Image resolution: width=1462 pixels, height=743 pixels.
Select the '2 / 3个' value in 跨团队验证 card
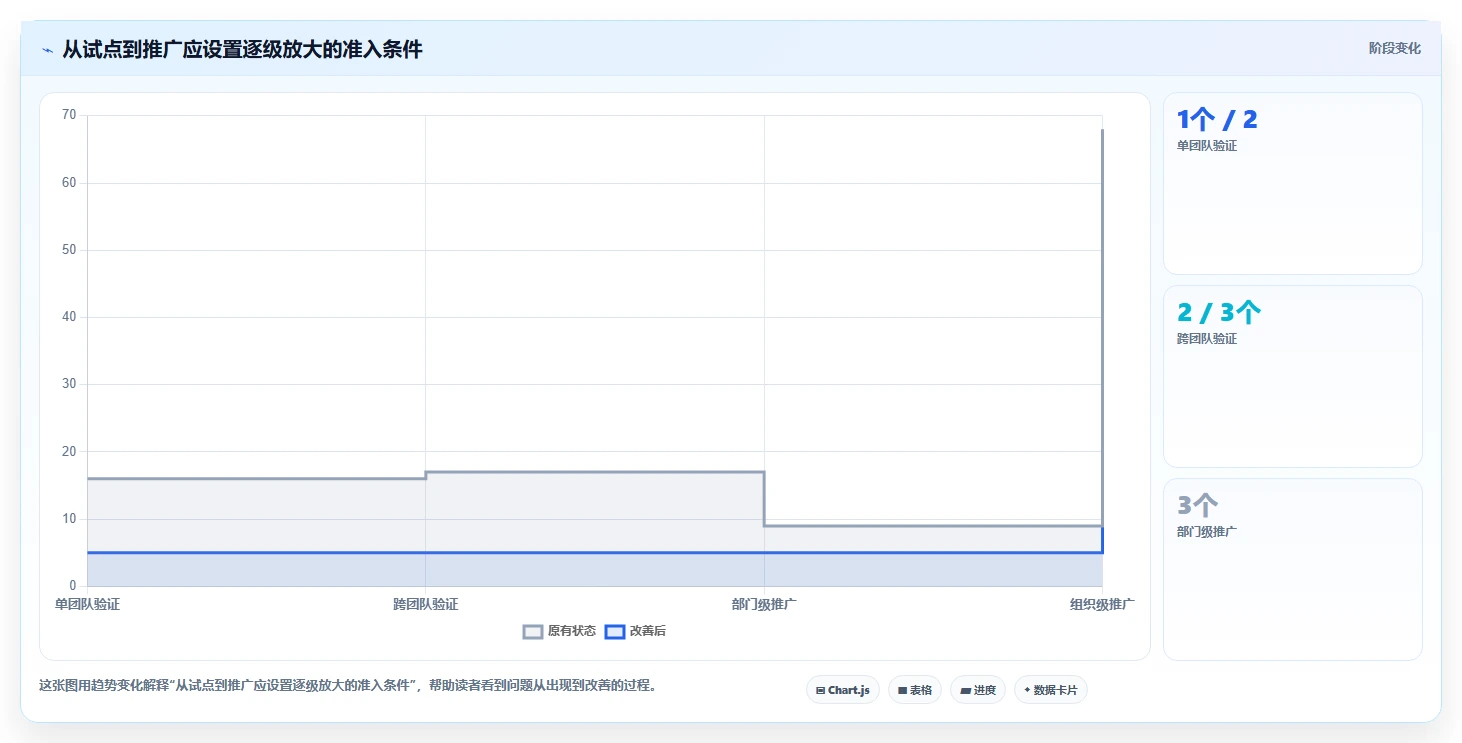(x=1219, y=313)
